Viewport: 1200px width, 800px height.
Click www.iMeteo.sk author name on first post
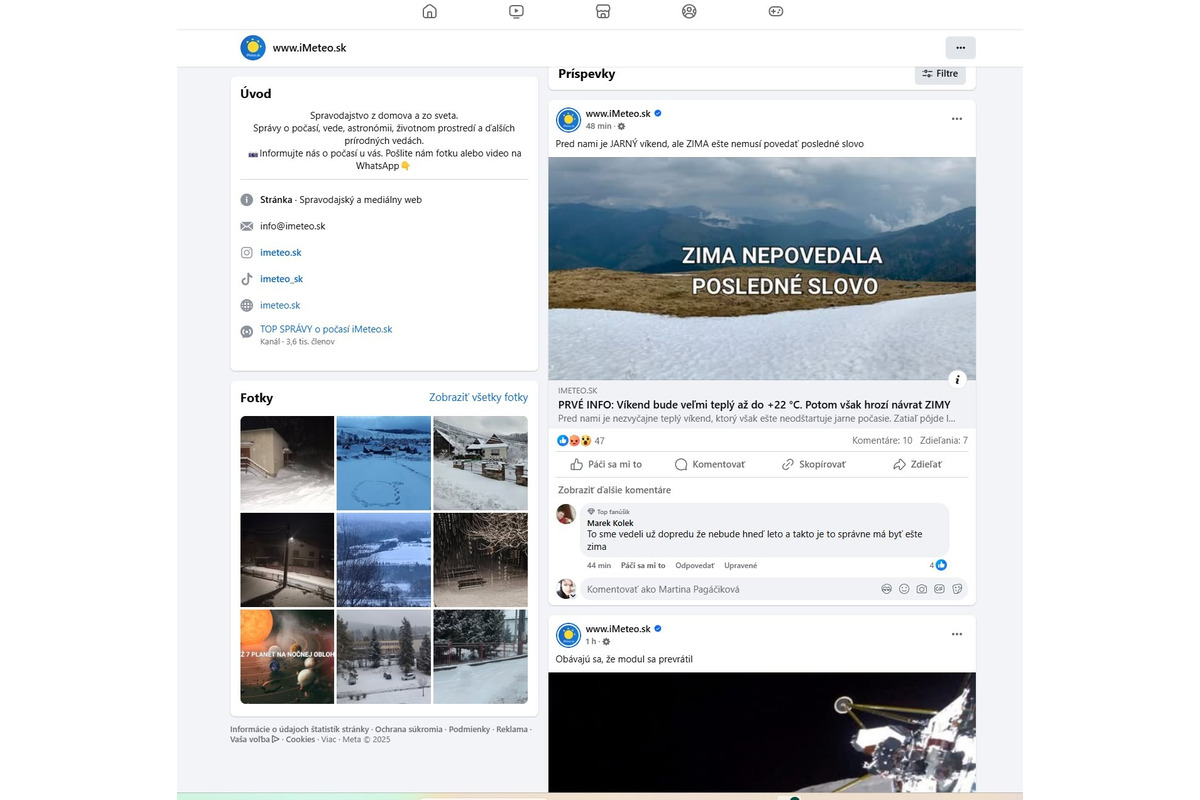(618, 114)
